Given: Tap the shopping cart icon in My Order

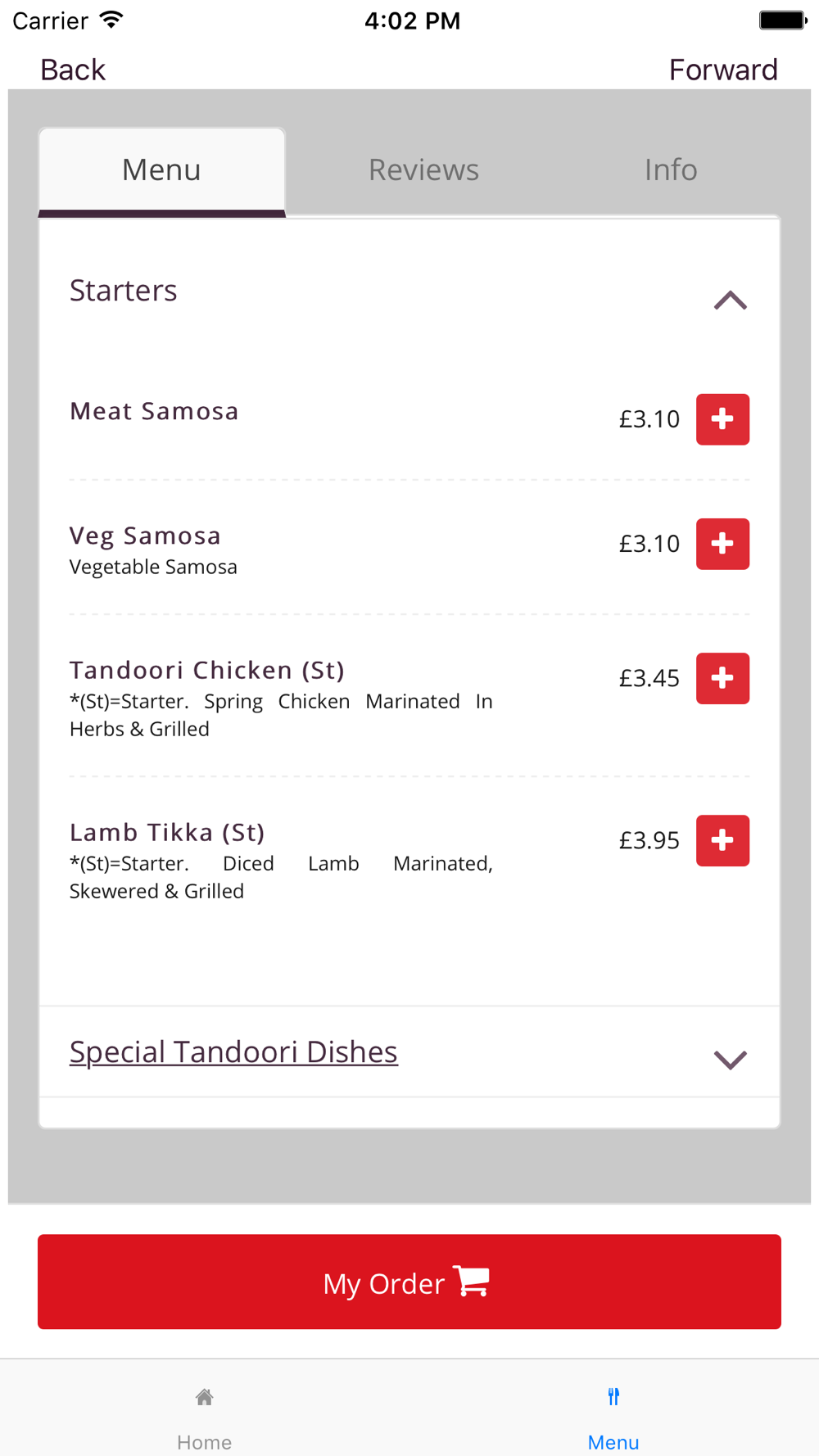Looking at the screenshot, I should click(472, 1282).
